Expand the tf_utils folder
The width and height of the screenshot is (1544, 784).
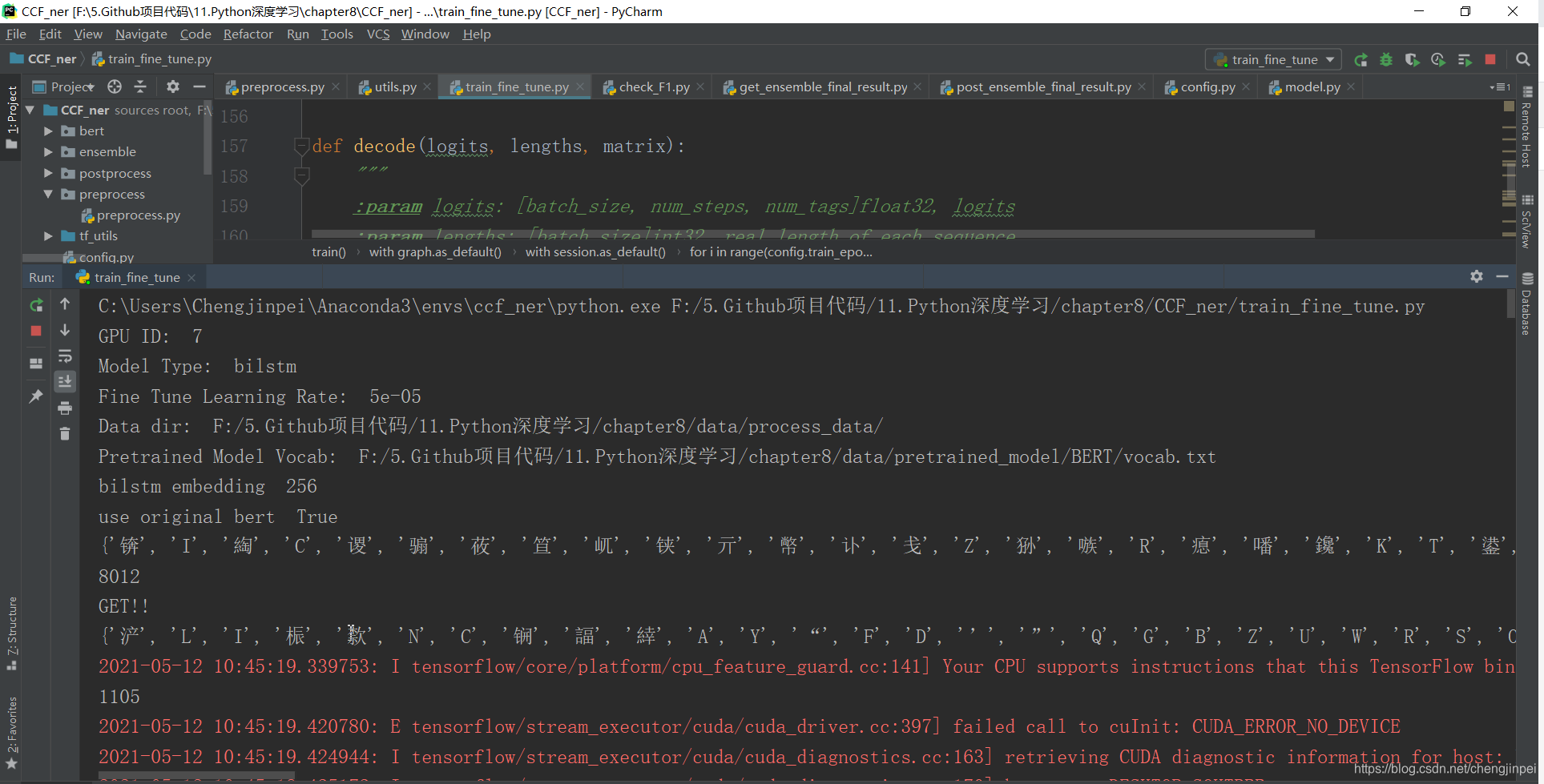pos(48,235)
